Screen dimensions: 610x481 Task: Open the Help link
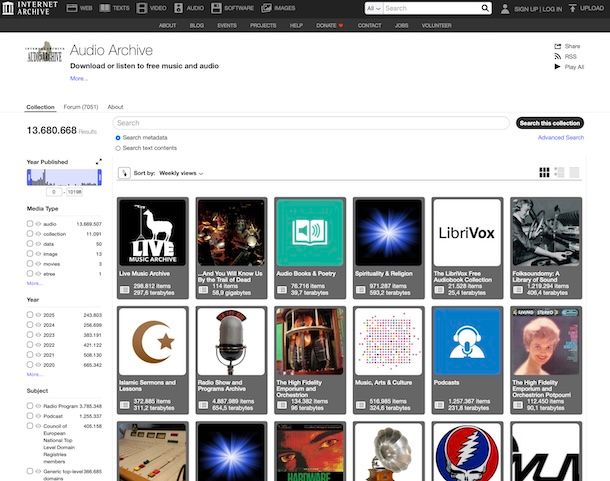pos(296,26)
